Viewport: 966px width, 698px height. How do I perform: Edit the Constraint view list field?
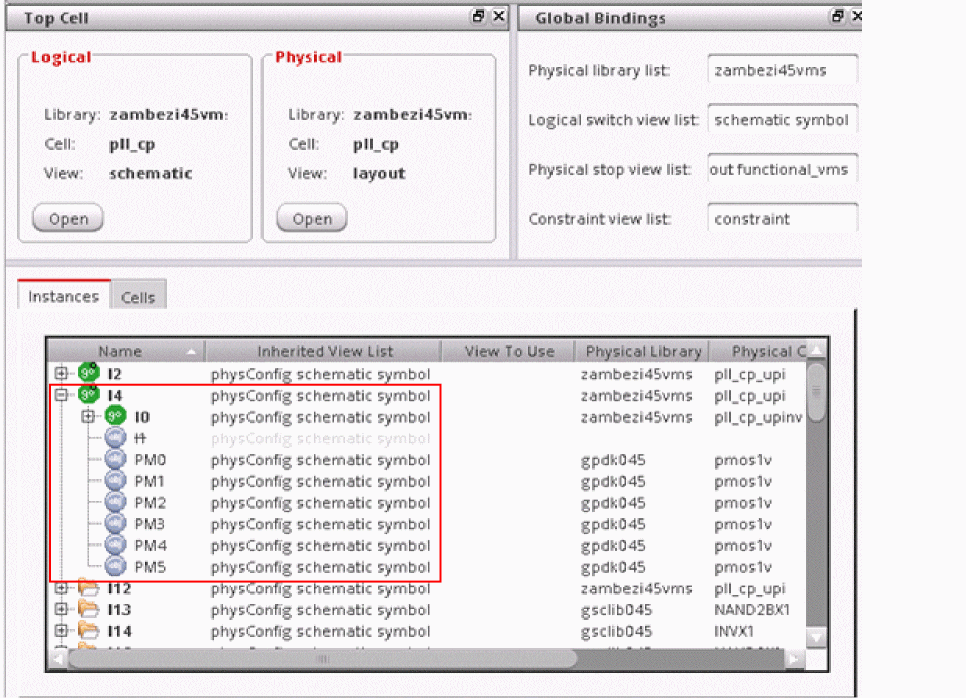(x=782, y=219)
